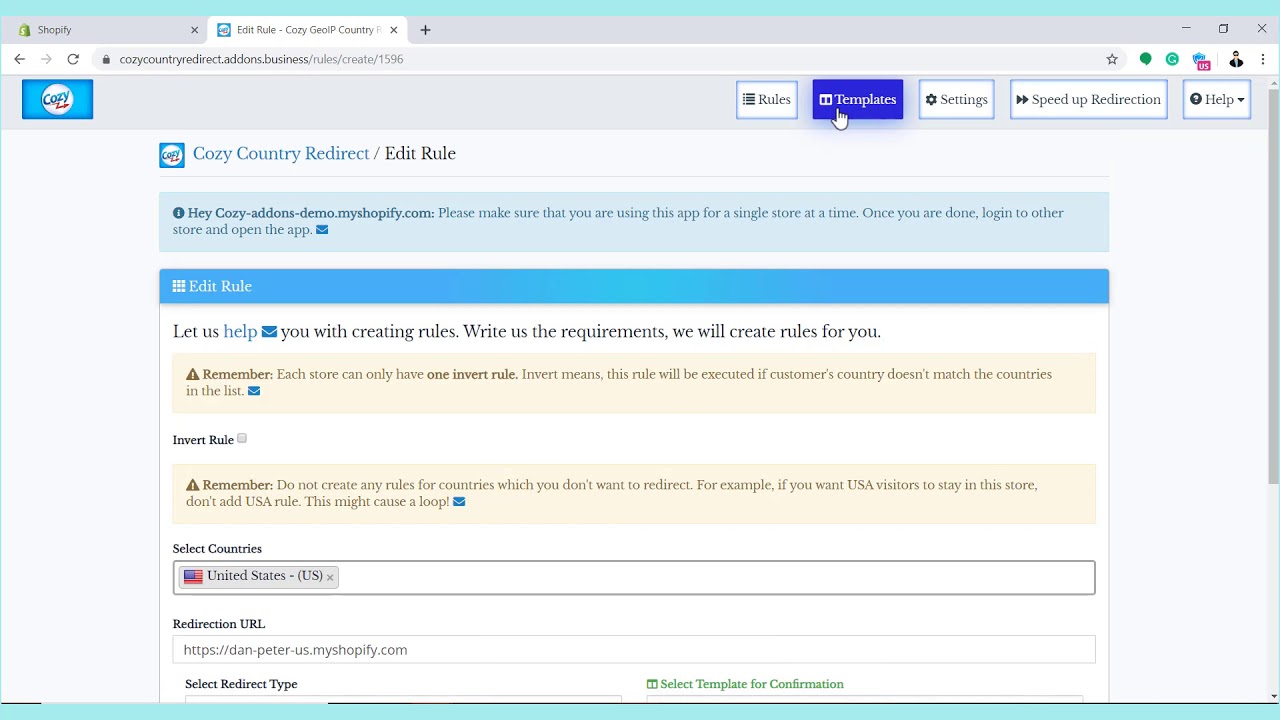Click the small Cozy icon beside the breadcrumb
Screen dimensions: 1280x720
pos(172,155)
